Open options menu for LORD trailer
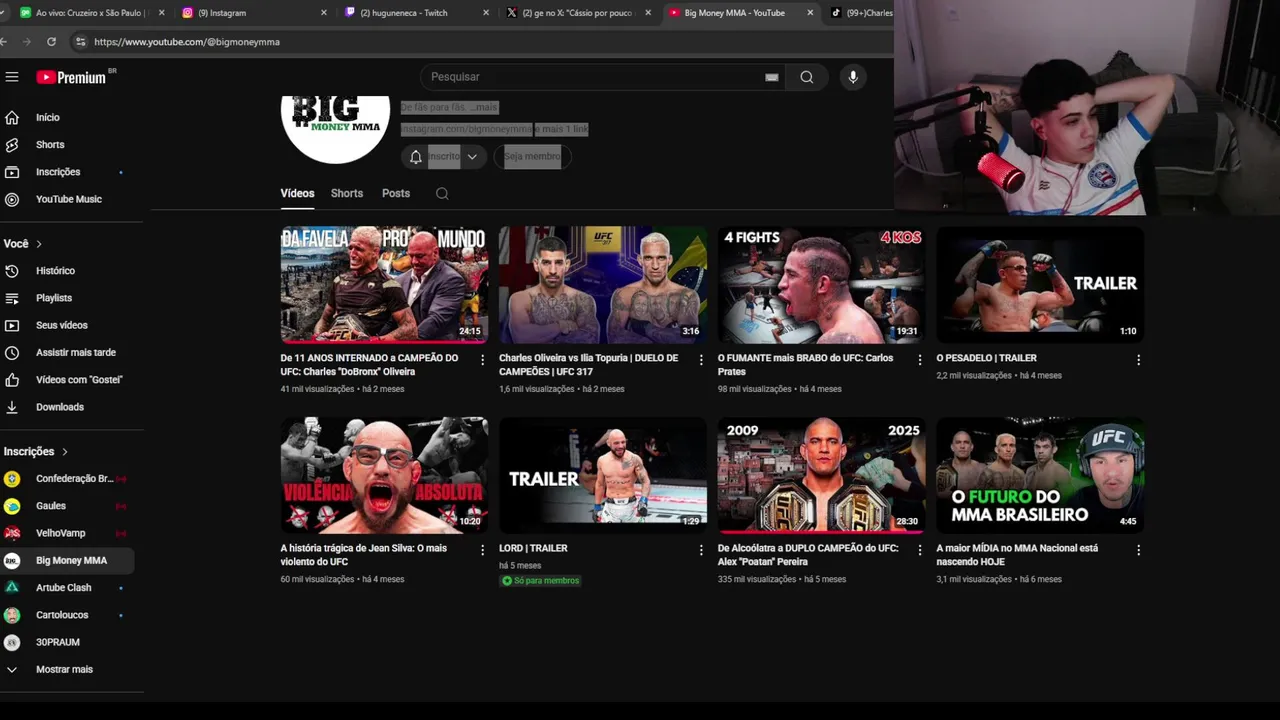Screen dimensions: 1280x720 (701, 550)
